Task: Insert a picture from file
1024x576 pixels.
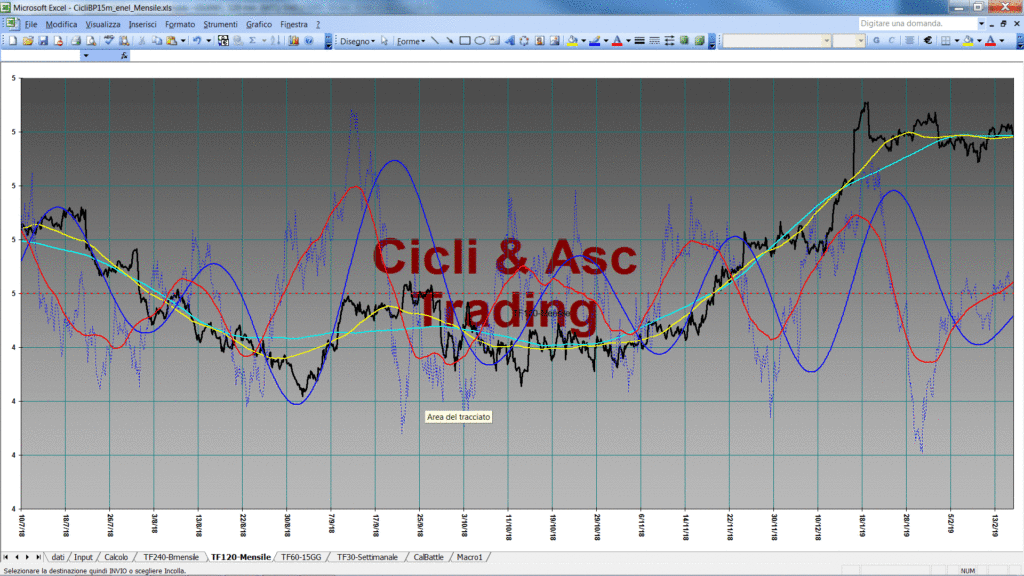Action: 554,40
